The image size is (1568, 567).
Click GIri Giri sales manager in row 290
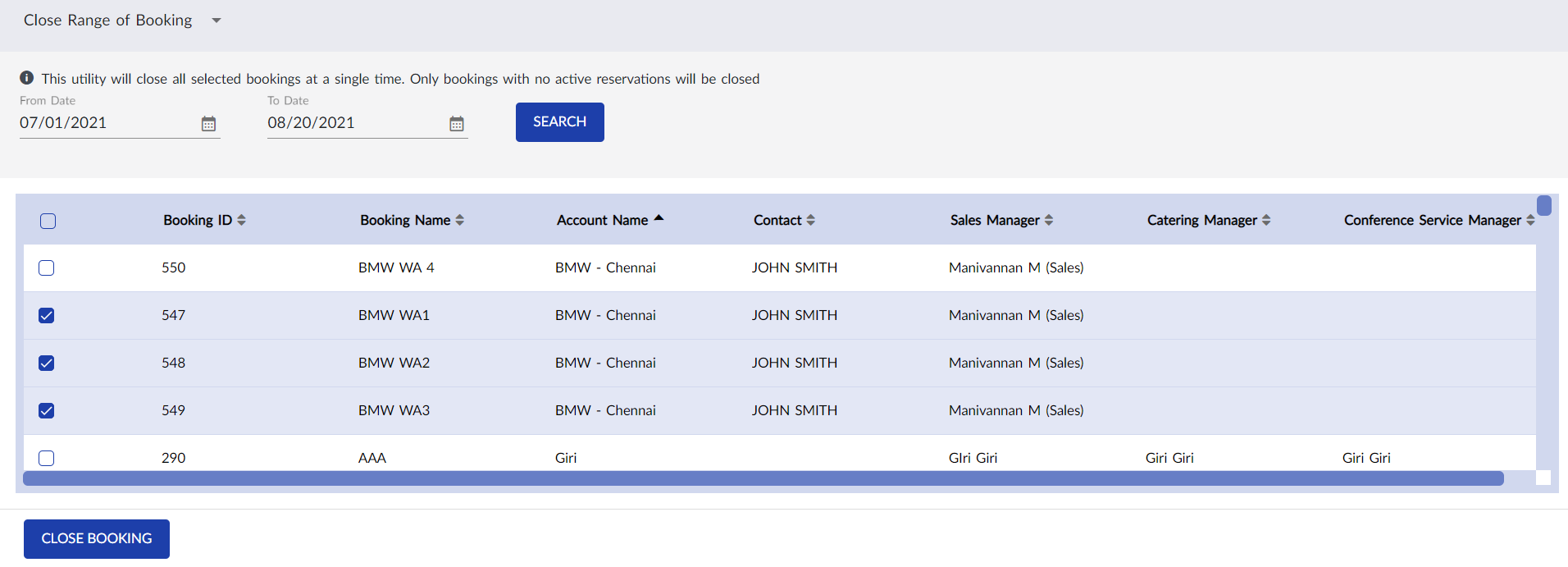click(973, 458)
